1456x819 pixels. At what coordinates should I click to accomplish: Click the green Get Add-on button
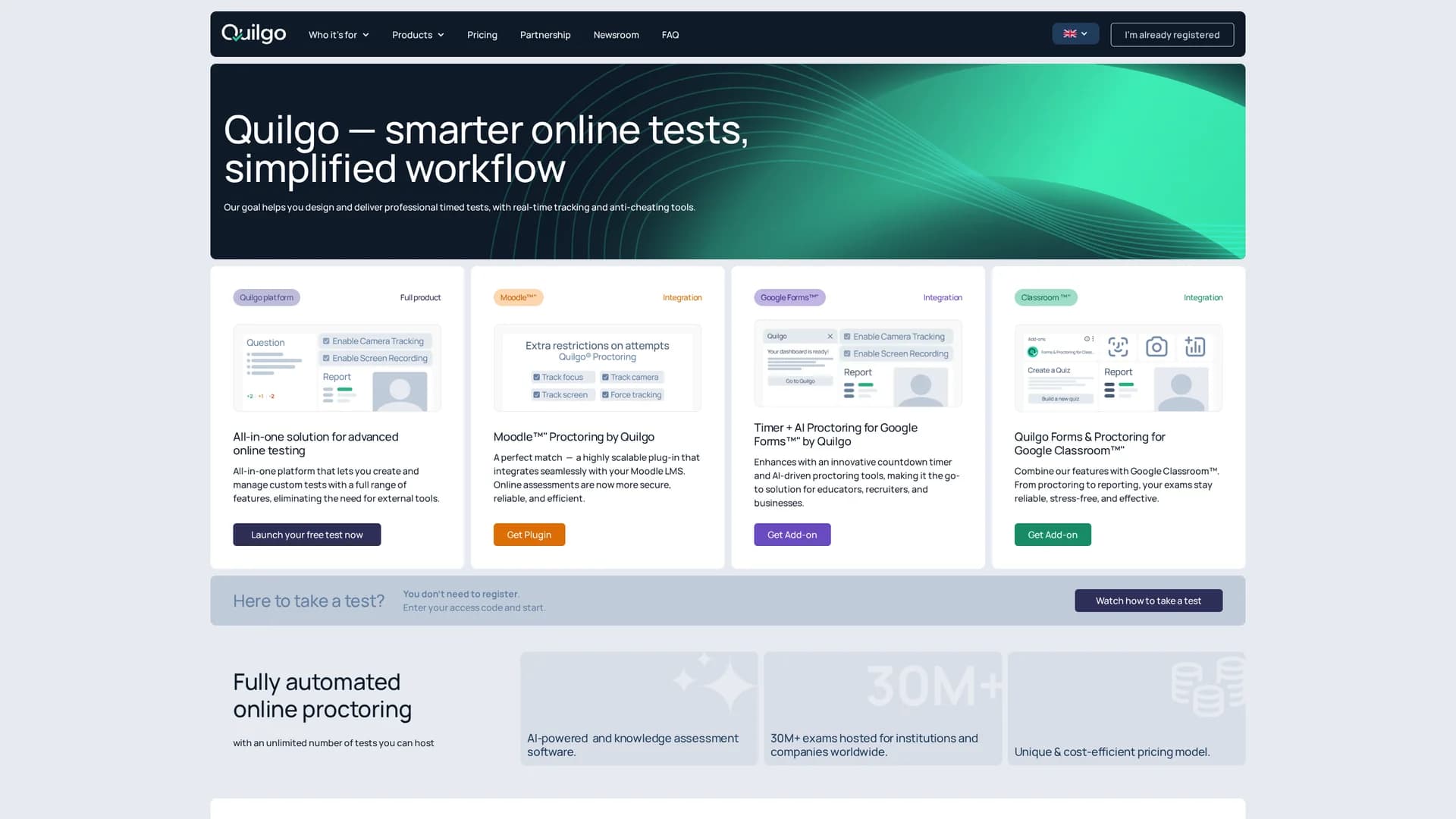tap(1053, 535)
